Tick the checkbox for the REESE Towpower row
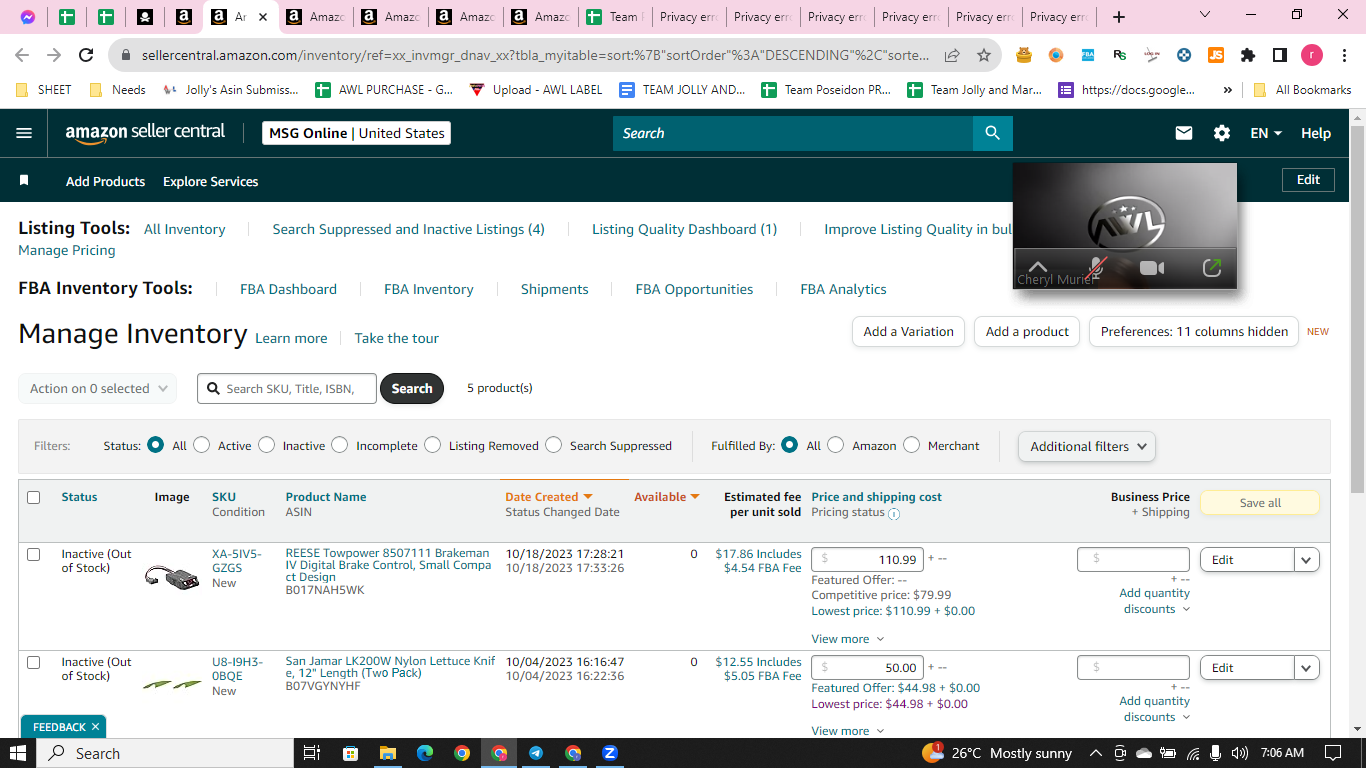 tap(34, 554)
